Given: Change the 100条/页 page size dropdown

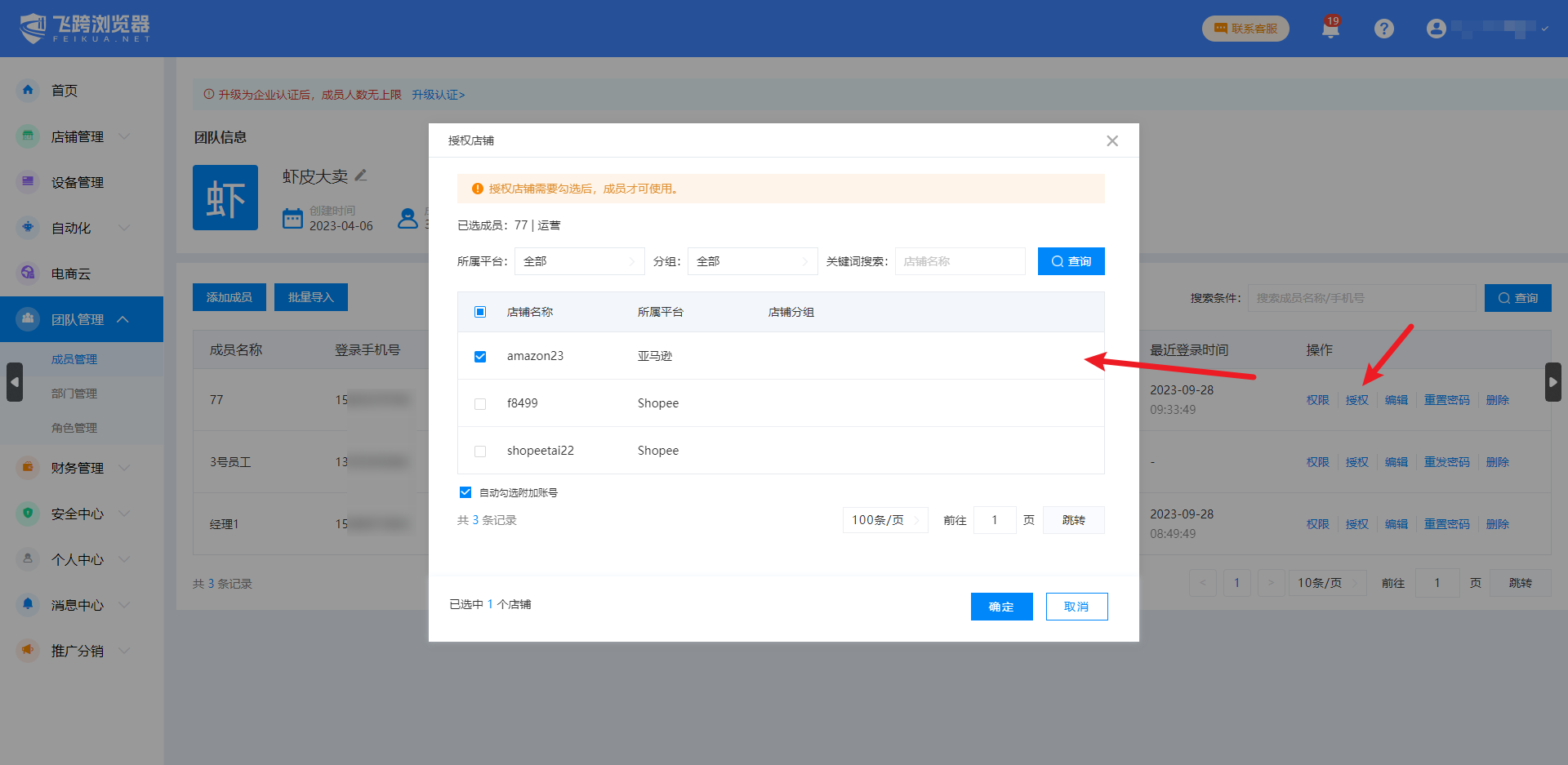Looking at the screenshot, I should pyautogui.click(x=884, y=520).
